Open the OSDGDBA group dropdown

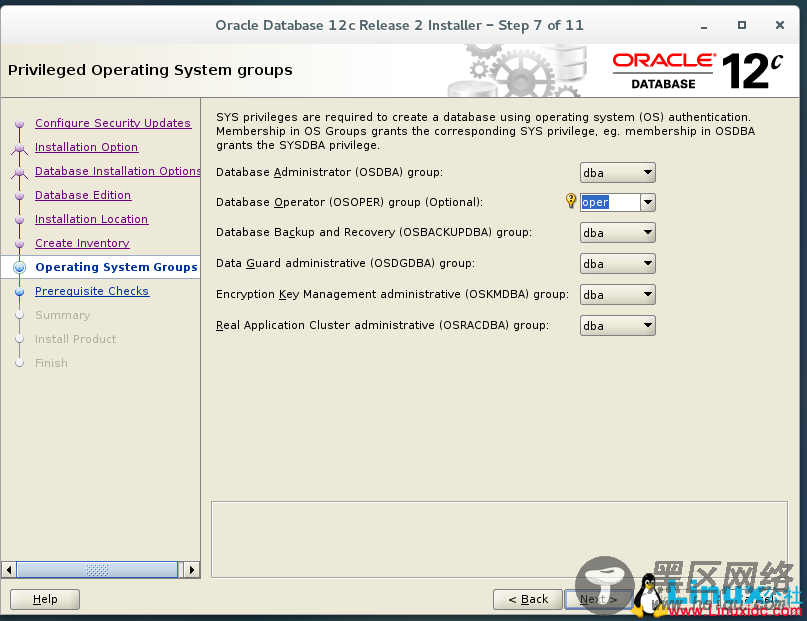618,263
